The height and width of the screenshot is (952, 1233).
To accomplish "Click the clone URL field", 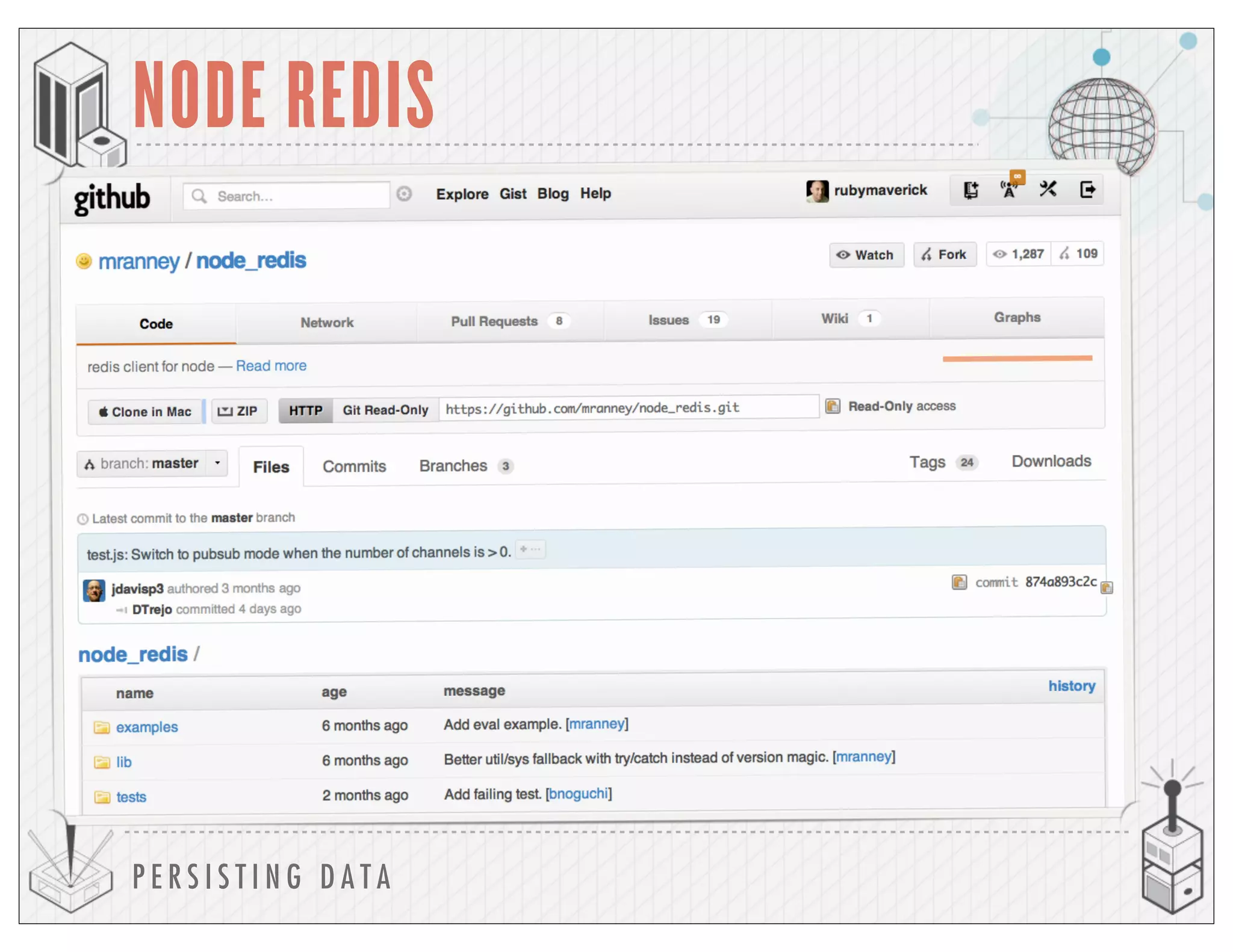I will point(629,408).
